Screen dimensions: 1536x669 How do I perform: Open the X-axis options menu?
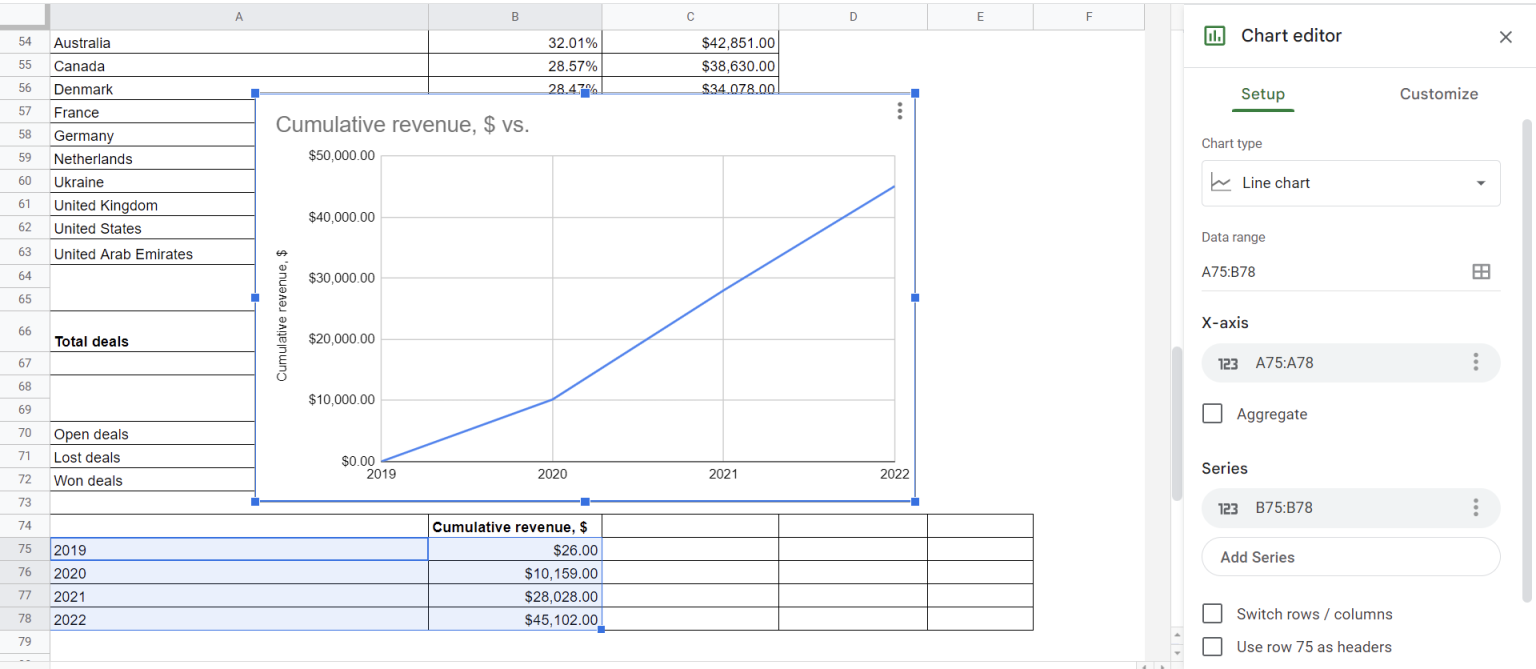[1476, 363]
